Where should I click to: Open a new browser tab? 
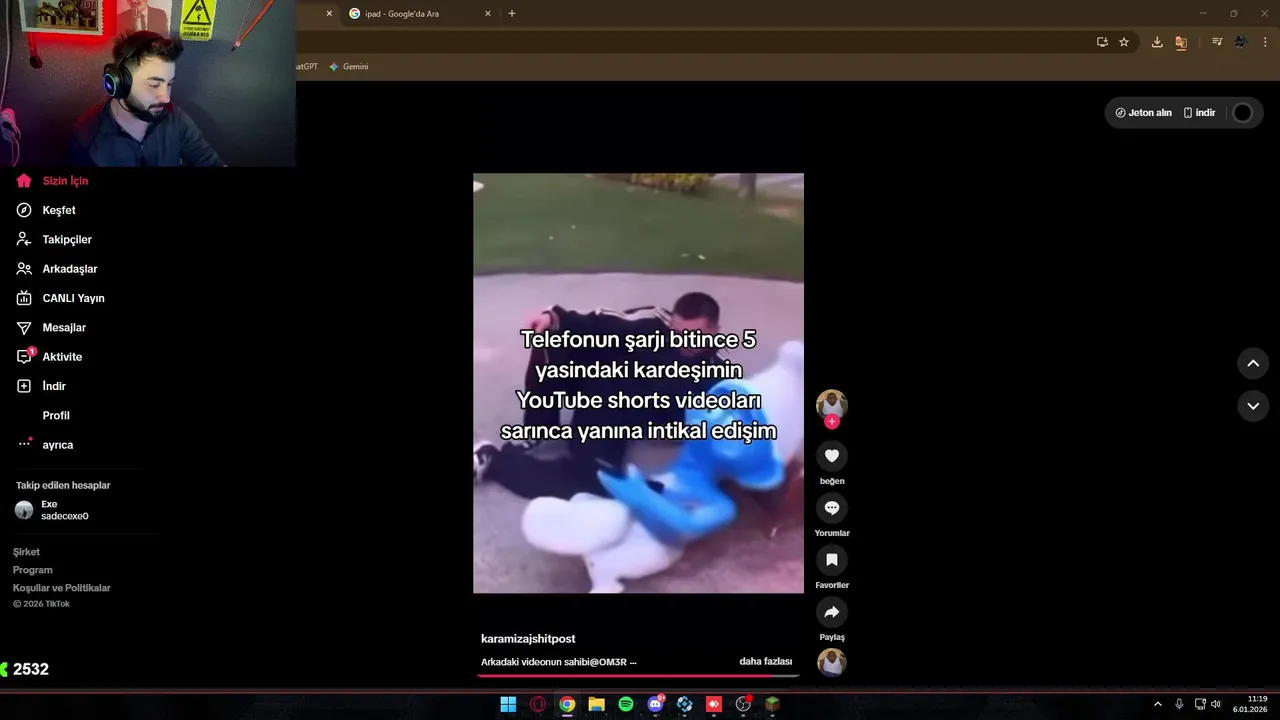click(x=512, y=14)
